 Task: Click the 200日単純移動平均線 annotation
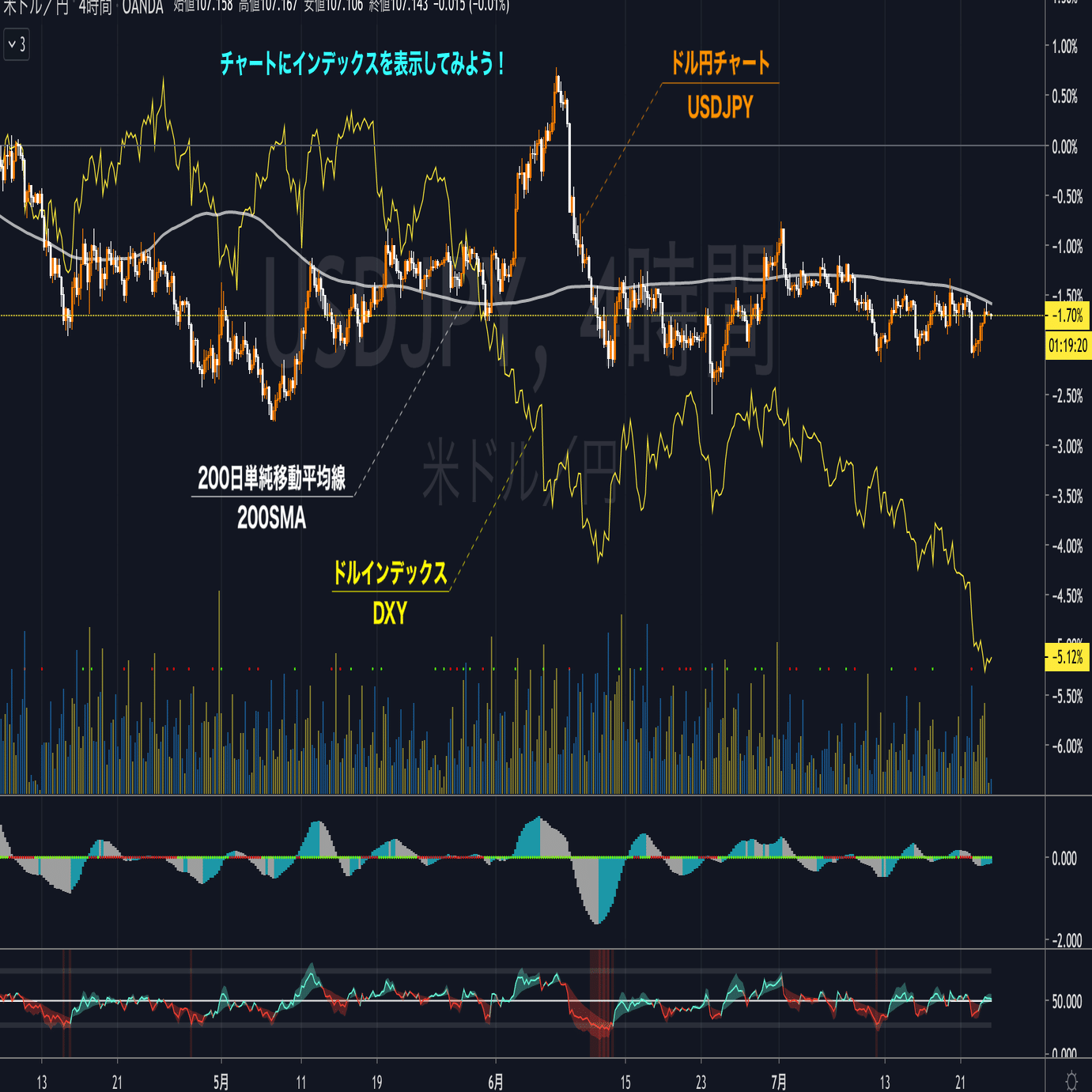[272, 478]
